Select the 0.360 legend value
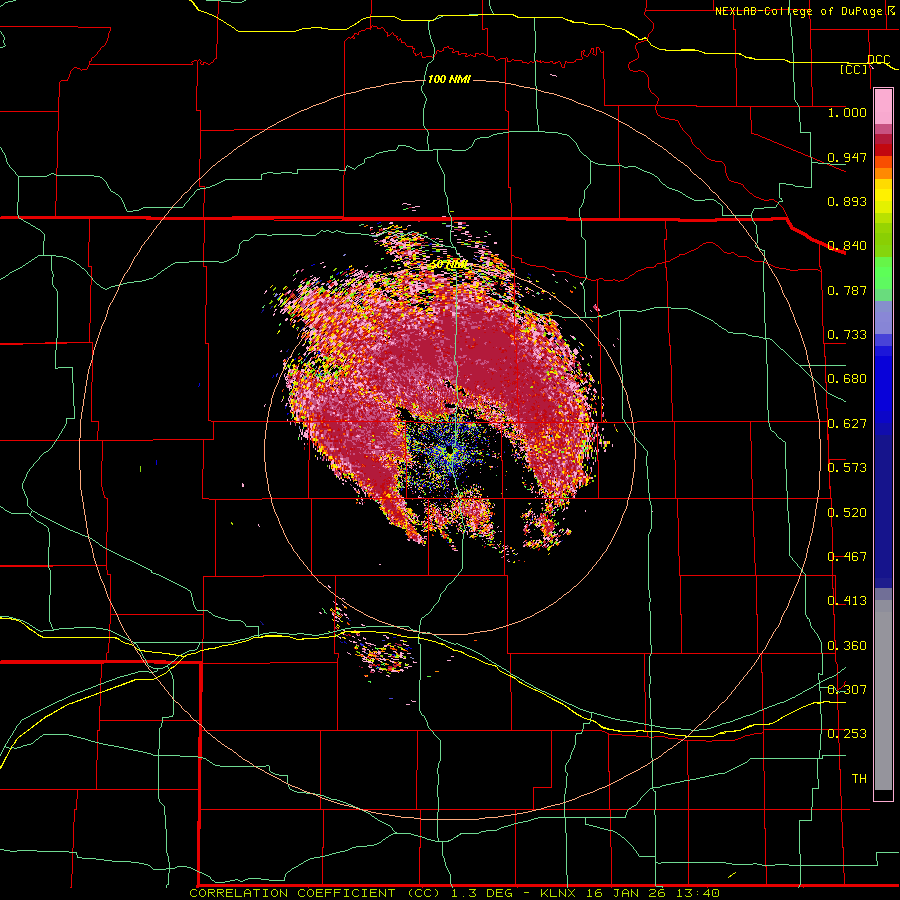The image size is (900, 900). point(847,646)
